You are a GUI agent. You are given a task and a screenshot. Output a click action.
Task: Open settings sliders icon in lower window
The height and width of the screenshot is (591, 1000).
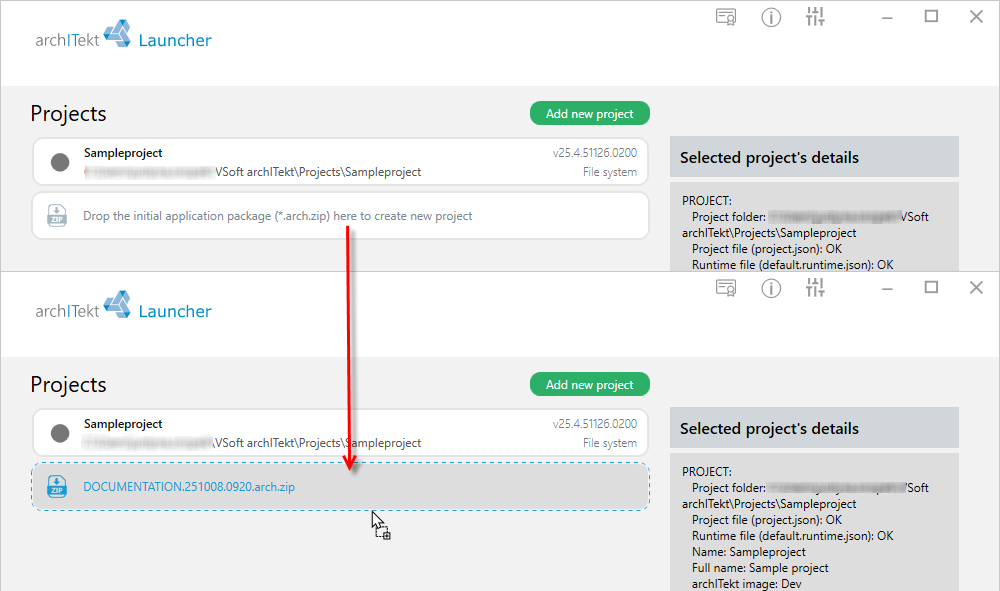tap(815, 288)
